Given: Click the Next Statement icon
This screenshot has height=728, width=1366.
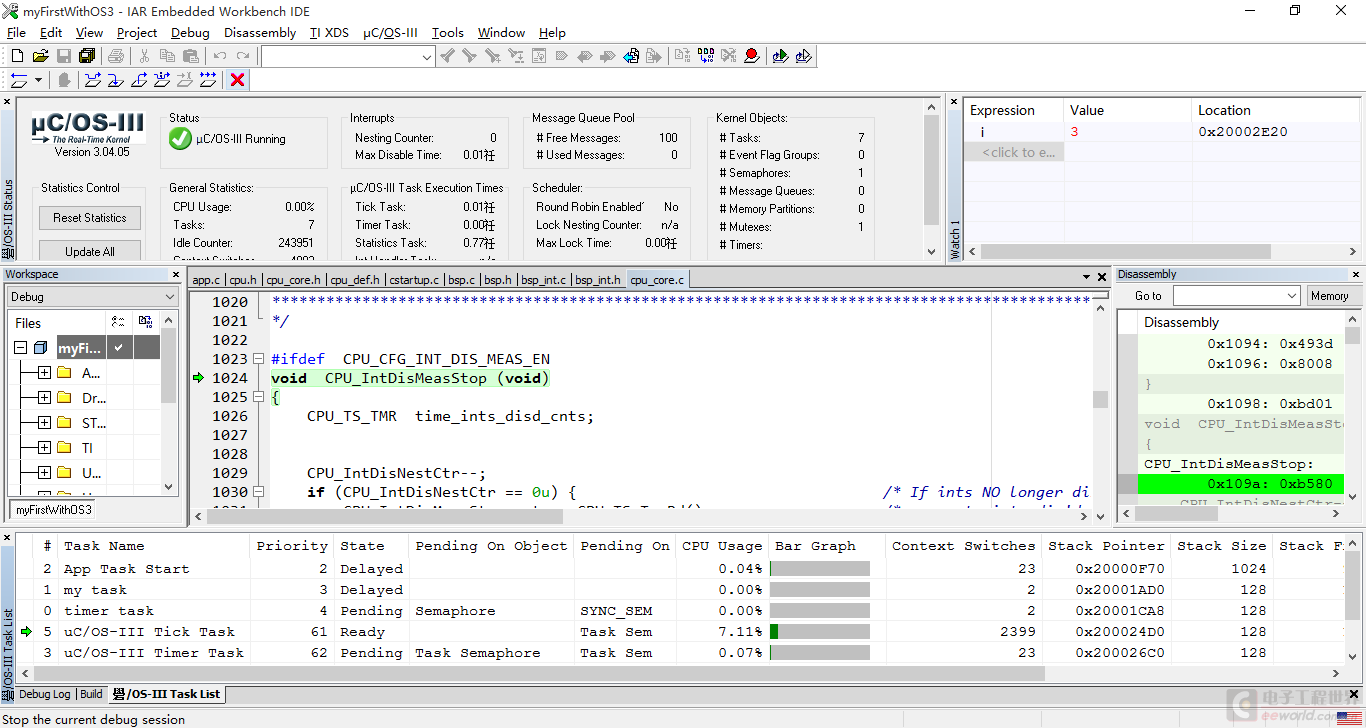Looking at the screenshot, I should (162, 80).
